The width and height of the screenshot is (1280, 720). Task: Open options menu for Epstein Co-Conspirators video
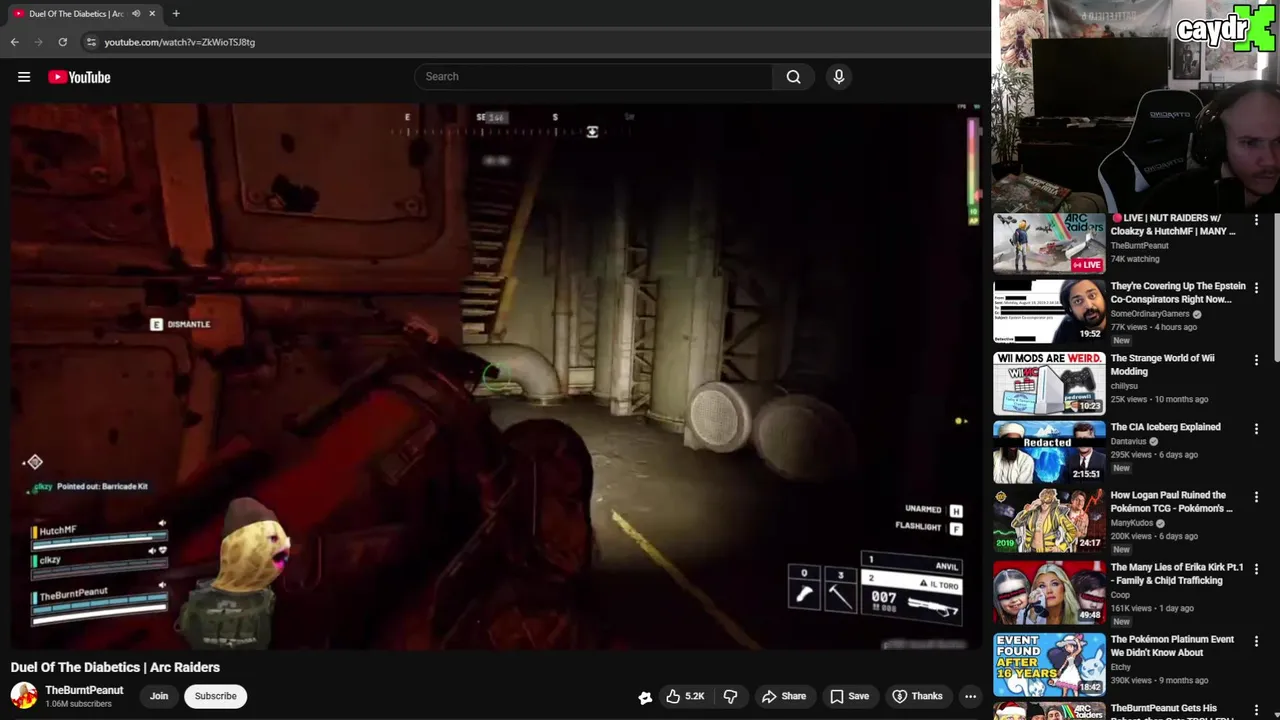point(1257,289)
